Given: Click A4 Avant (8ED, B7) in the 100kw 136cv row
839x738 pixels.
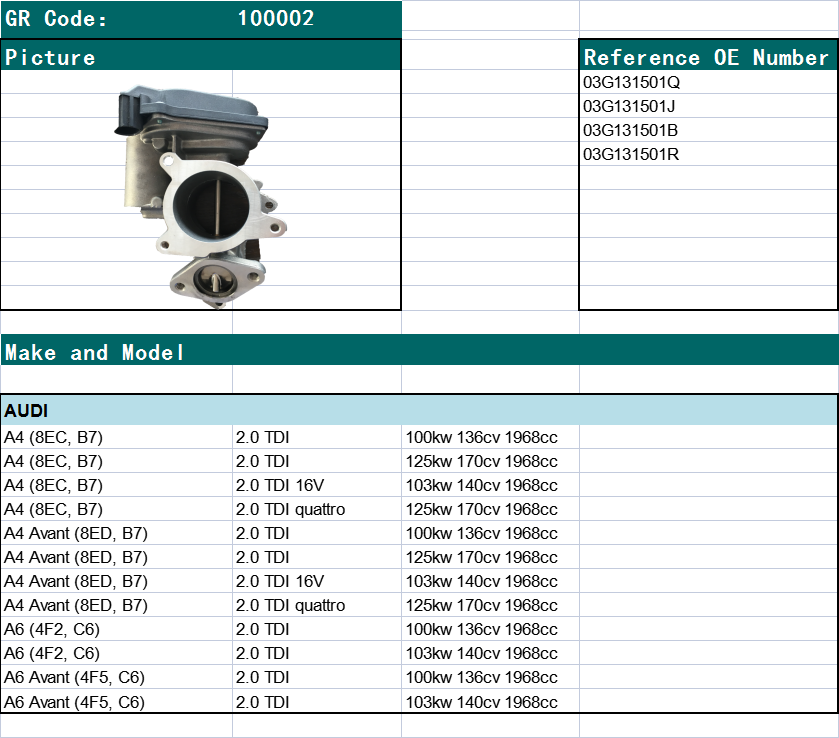Looking at the screenshot, I should (x=75, y=534).
